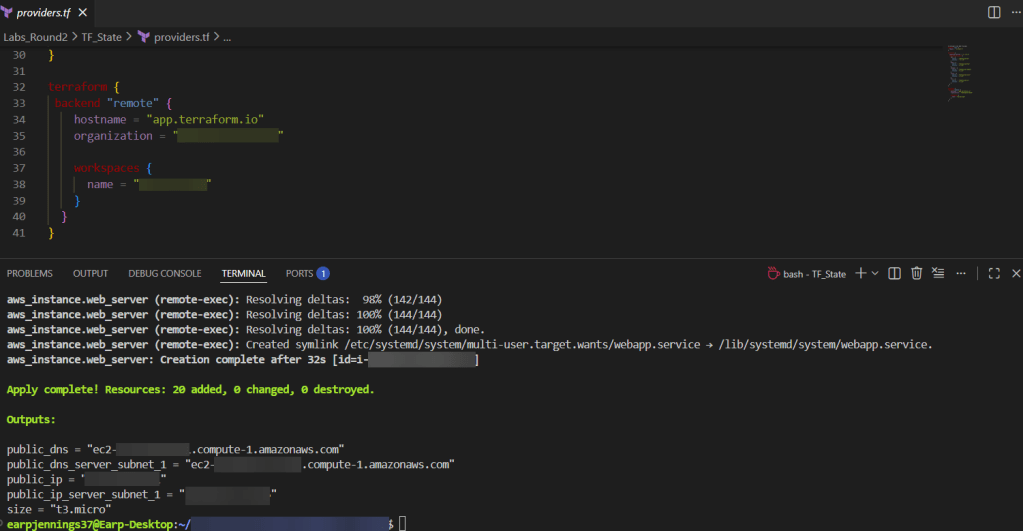Select the bash - TF_State terminal
Viewport: 1023px width, 531px height.
(x=806, y=273)
